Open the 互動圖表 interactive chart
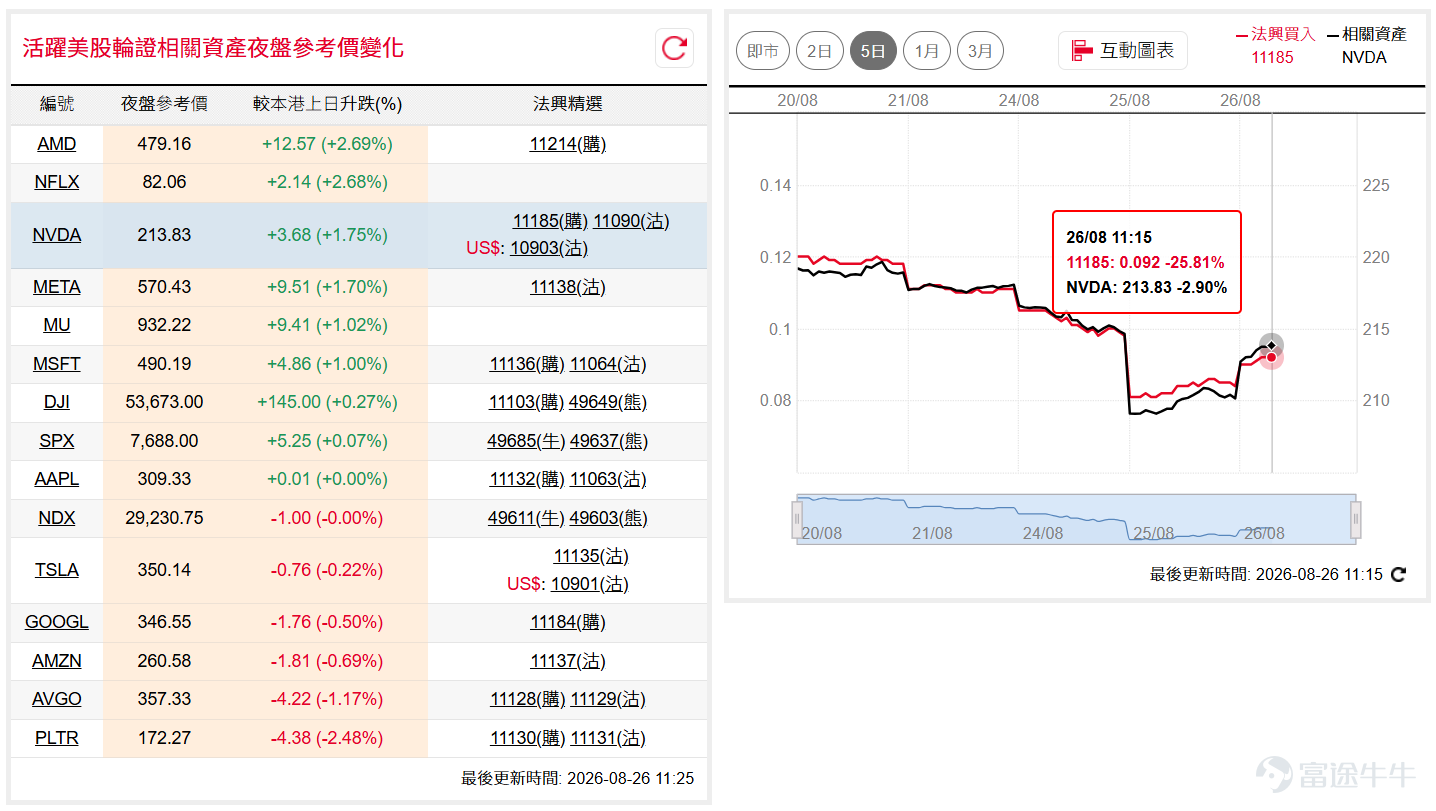The height and width of the screenshot is (811, 1436). pyautogui.click(x=1122, y=50)
